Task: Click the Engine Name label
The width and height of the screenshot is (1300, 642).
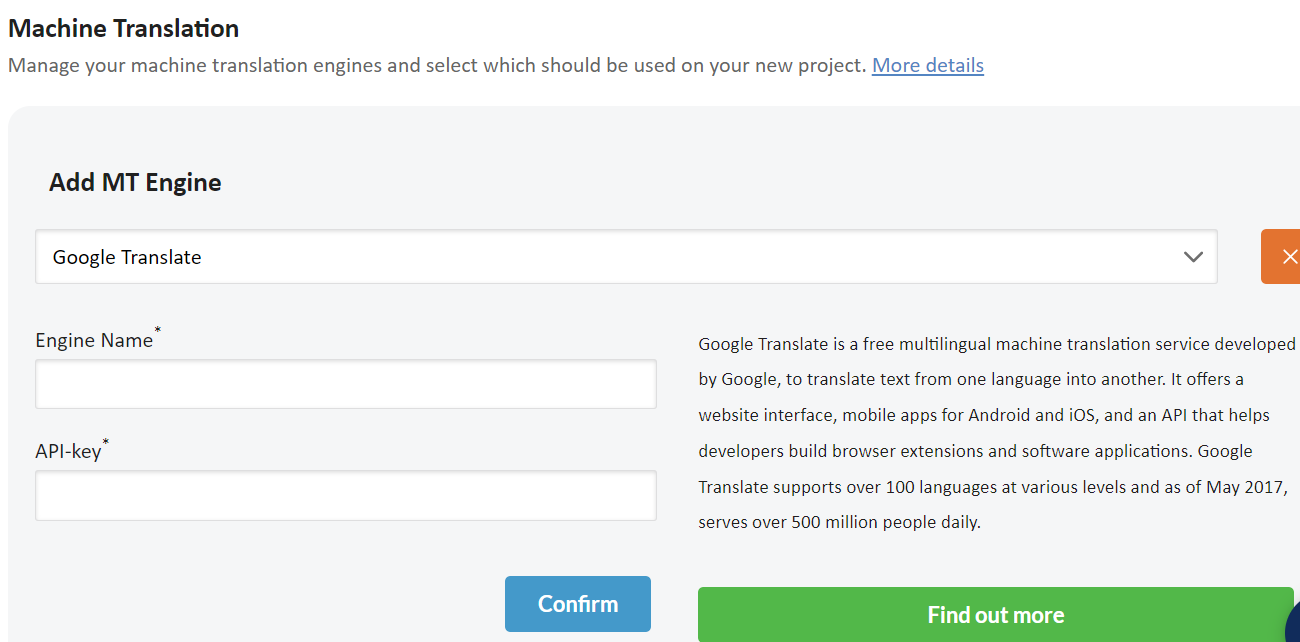Action: (97, 339)
